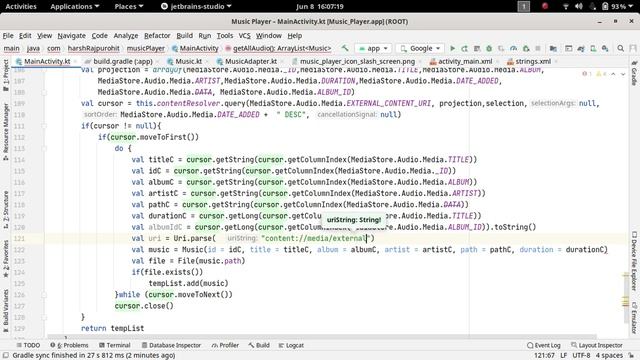Open the TODO tool window
The image size is (640, 360).
[x=28, y=345]
